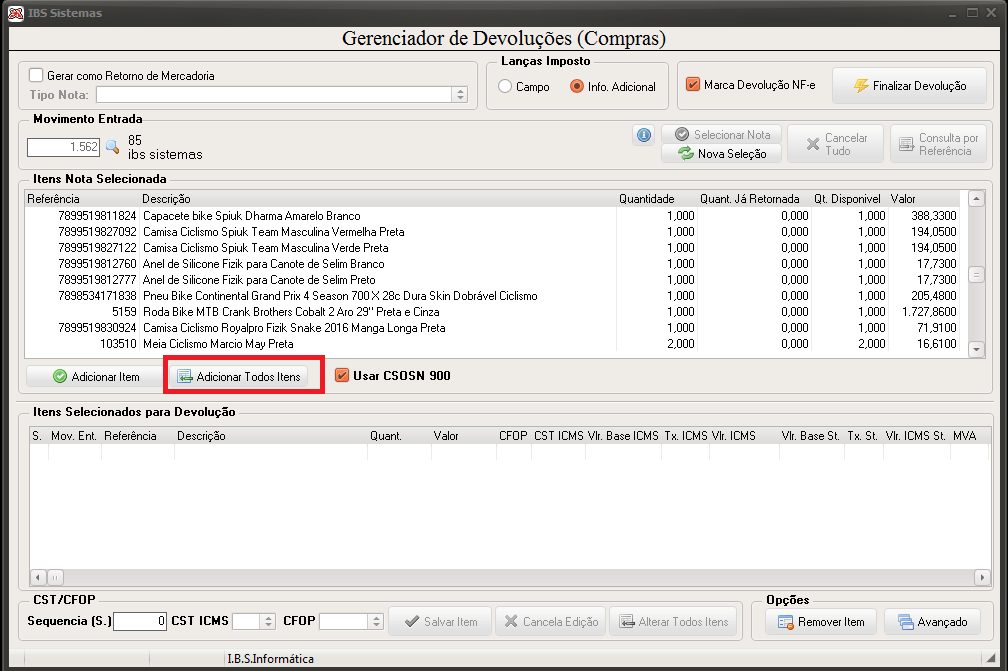
Task: Open the Tipo Nota dropdown
Action: pyautogui.click(x=460, y=95)
